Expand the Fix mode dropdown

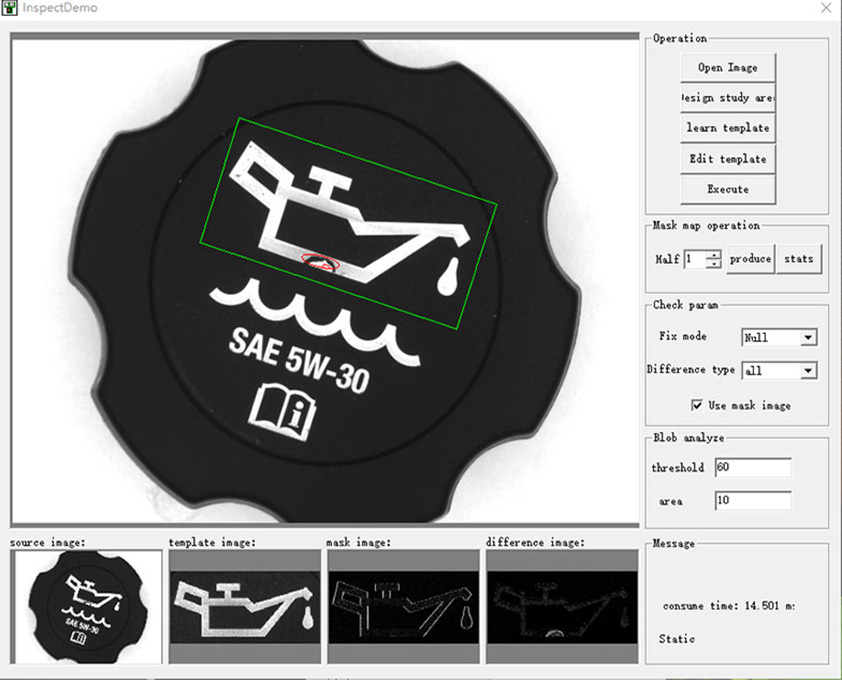point(808,338)
